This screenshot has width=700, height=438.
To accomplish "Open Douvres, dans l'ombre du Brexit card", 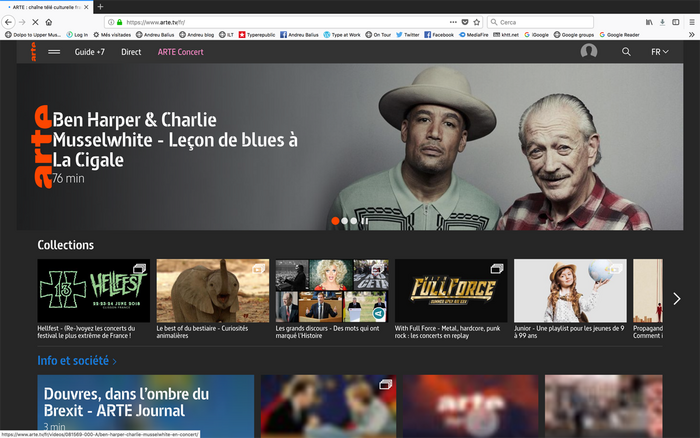I will coord(146,406).
